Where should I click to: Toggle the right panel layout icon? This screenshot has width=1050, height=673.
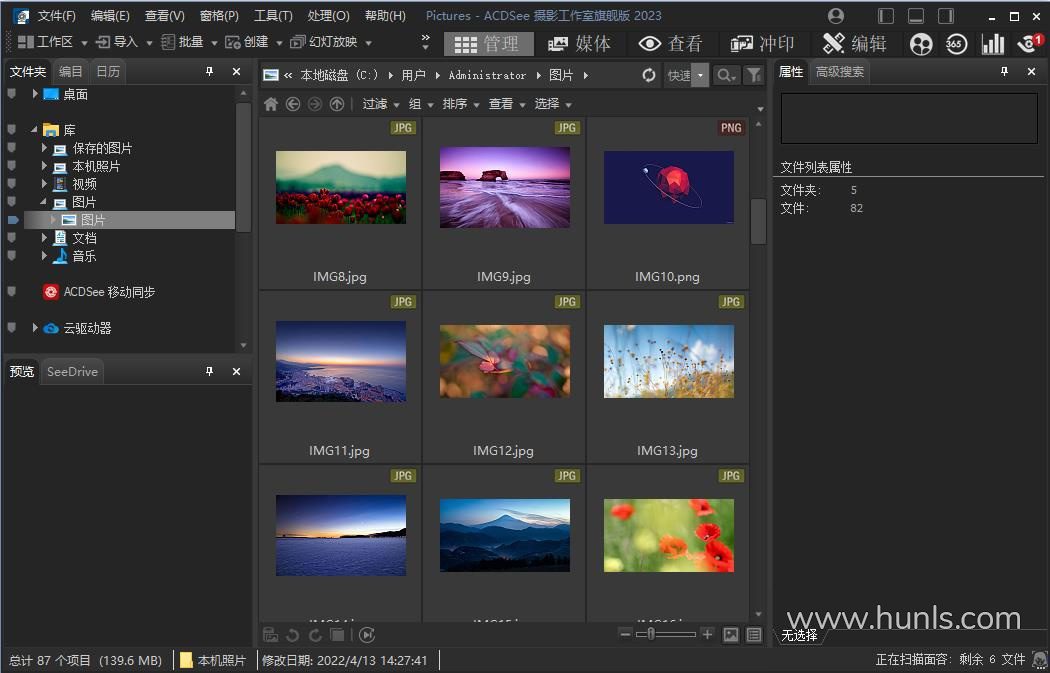point(946,16)
